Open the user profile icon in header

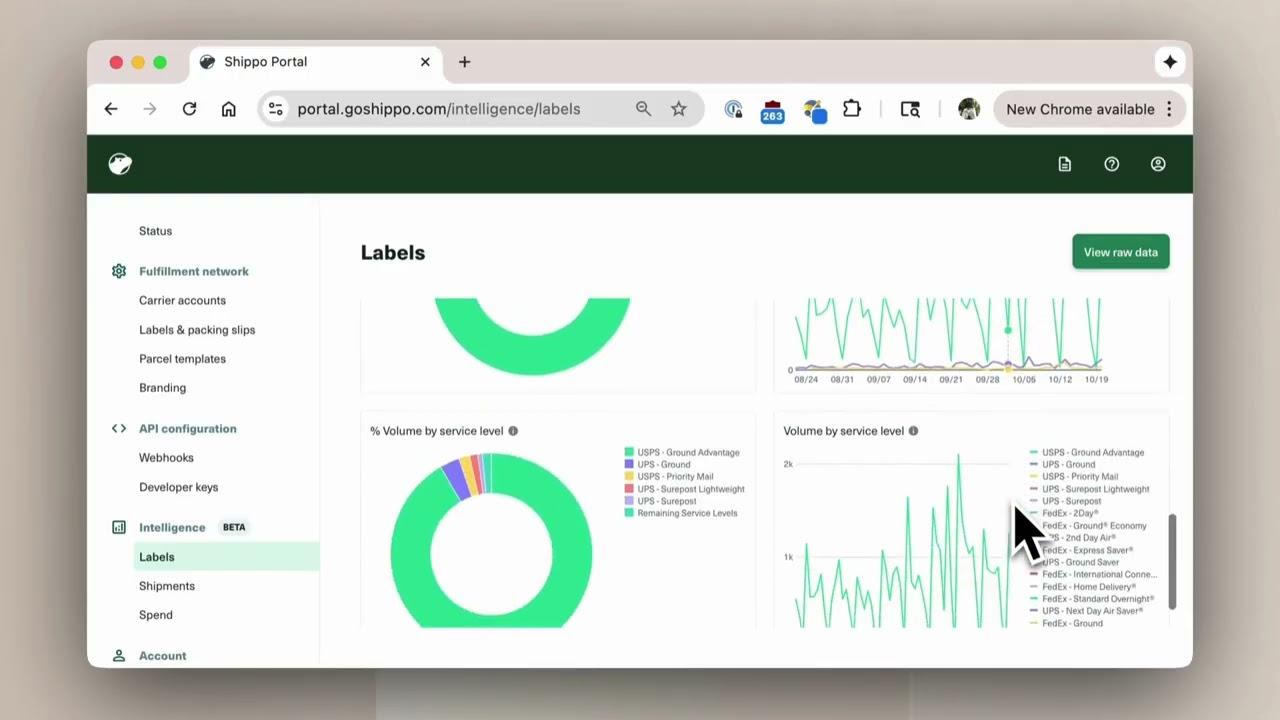coord(1158,164)
